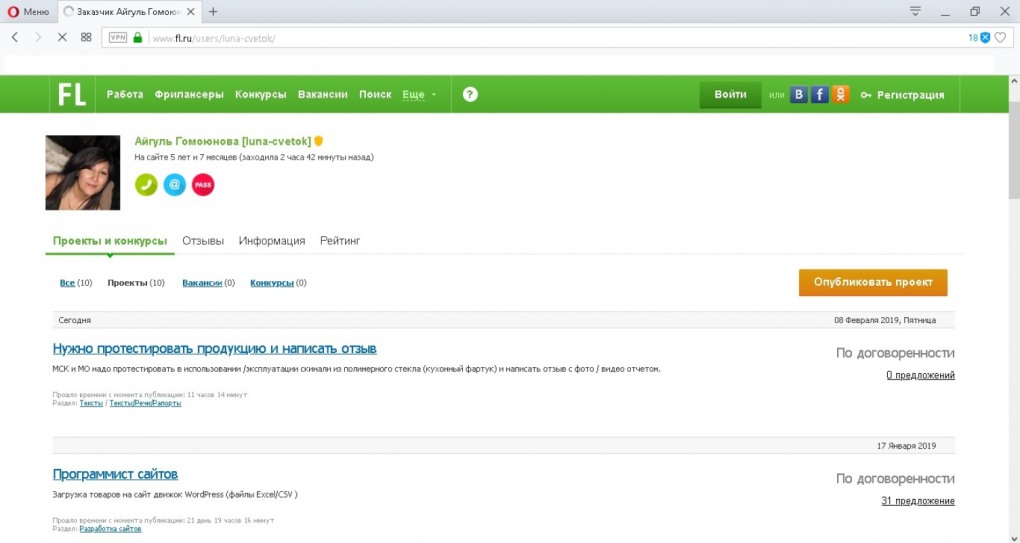Log in with Facebook icon

tap(819, 95)
